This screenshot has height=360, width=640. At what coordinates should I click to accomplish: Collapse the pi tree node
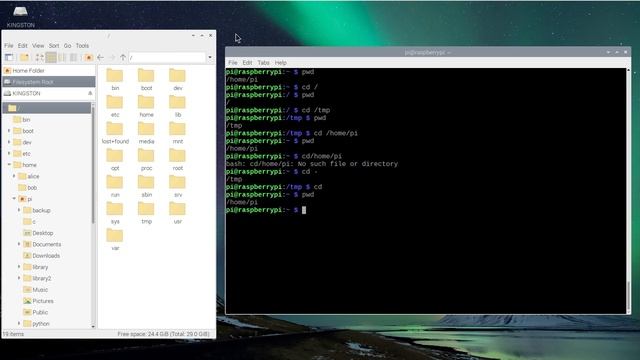(x=14, y=199)
